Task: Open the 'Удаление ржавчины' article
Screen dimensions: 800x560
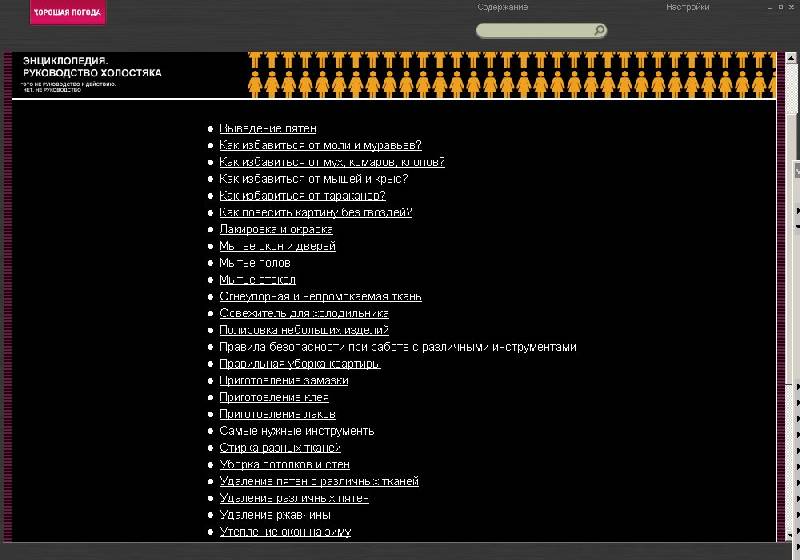Action: tap(275, 514)
